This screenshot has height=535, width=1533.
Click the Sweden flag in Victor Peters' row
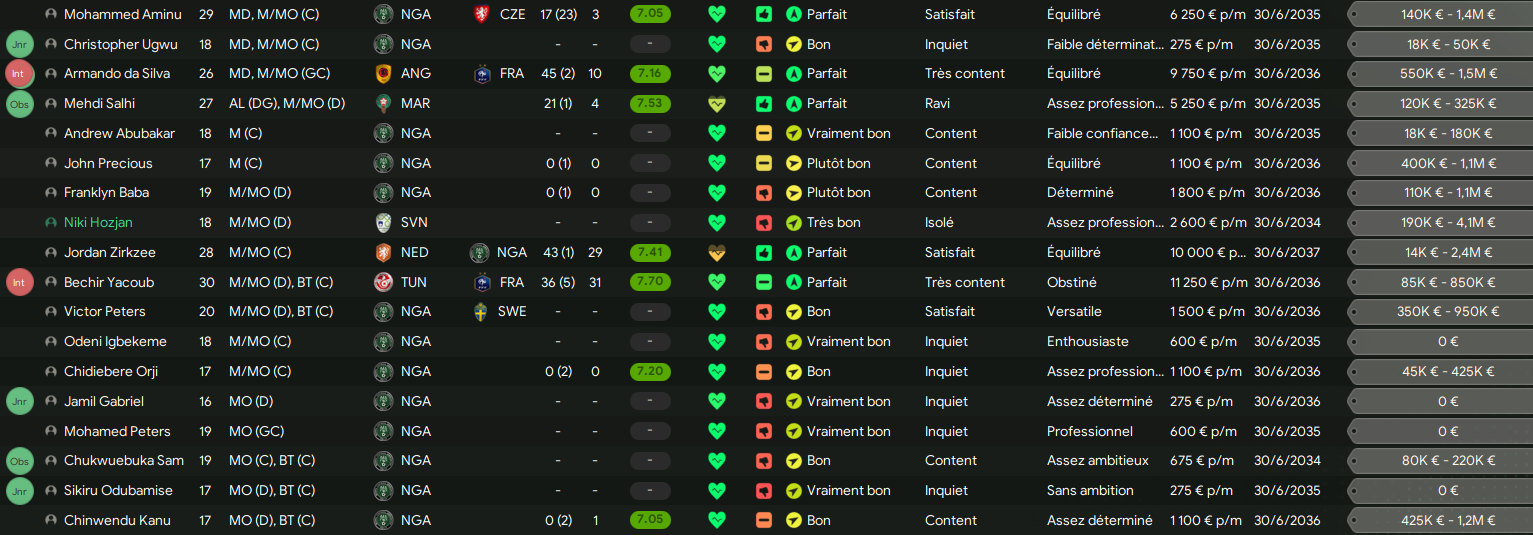click(481, 312)
